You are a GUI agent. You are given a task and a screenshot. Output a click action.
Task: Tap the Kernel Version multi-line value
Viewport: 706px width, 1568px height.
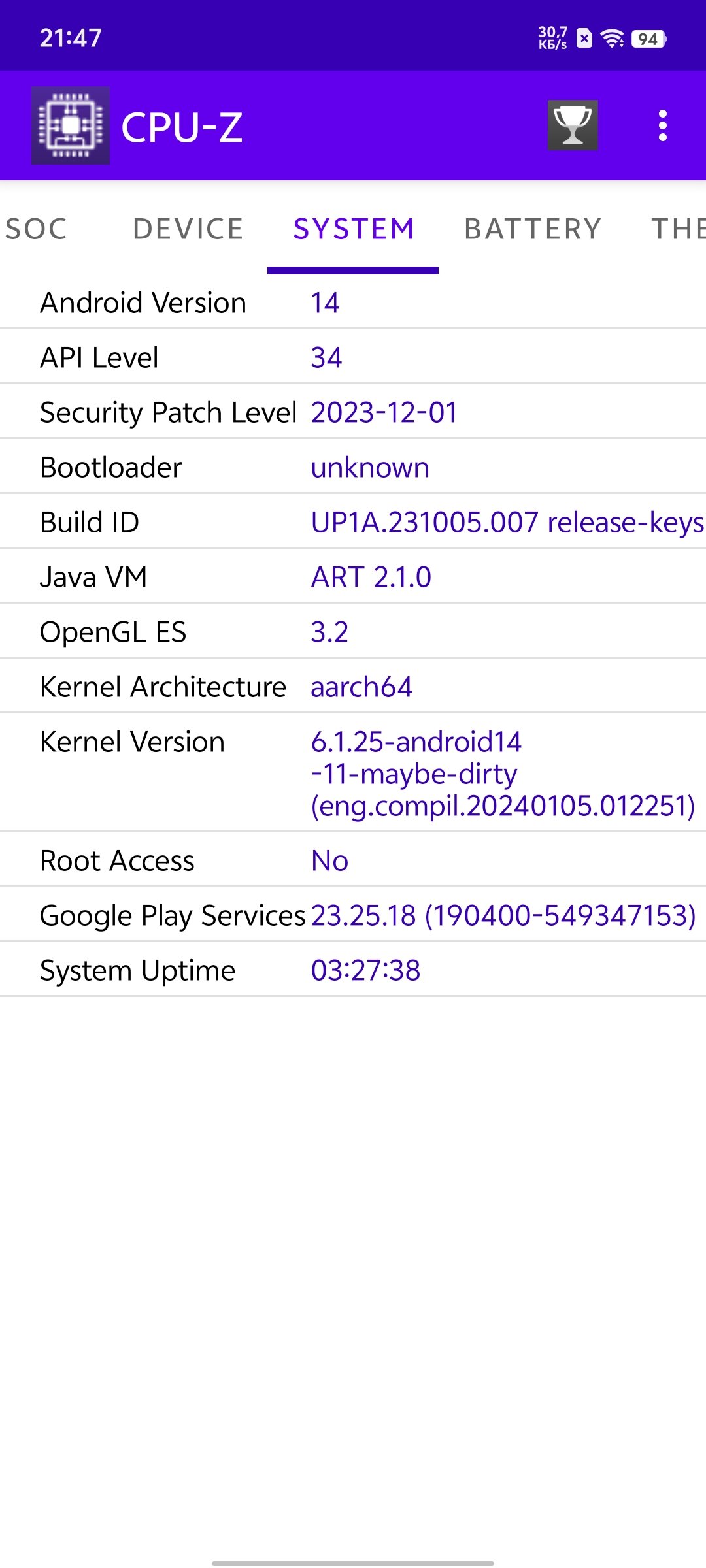pos(502,774)
